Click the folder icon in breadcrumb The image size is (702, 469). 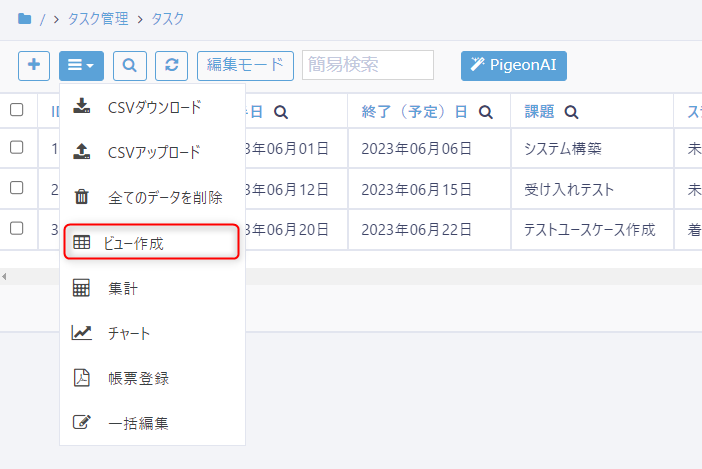coord(25,19)
